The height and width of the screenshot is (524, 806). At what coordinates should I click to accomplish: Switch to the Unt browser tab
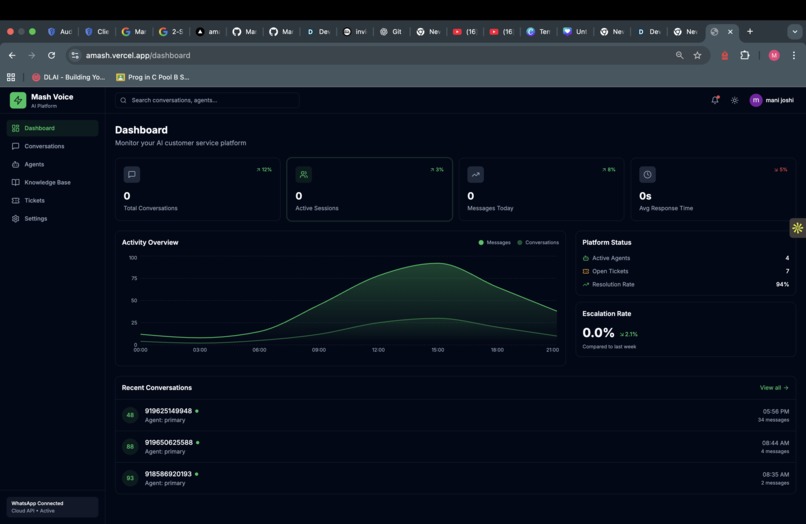(575, 32)
